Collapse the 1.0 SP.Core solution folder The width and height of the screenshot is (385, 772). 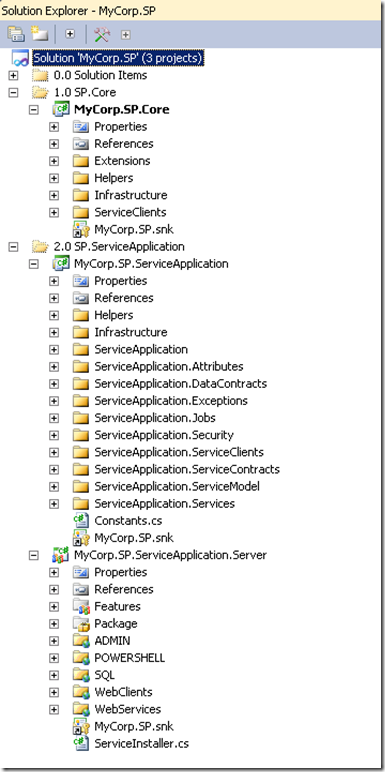click(x=13, y=93)
